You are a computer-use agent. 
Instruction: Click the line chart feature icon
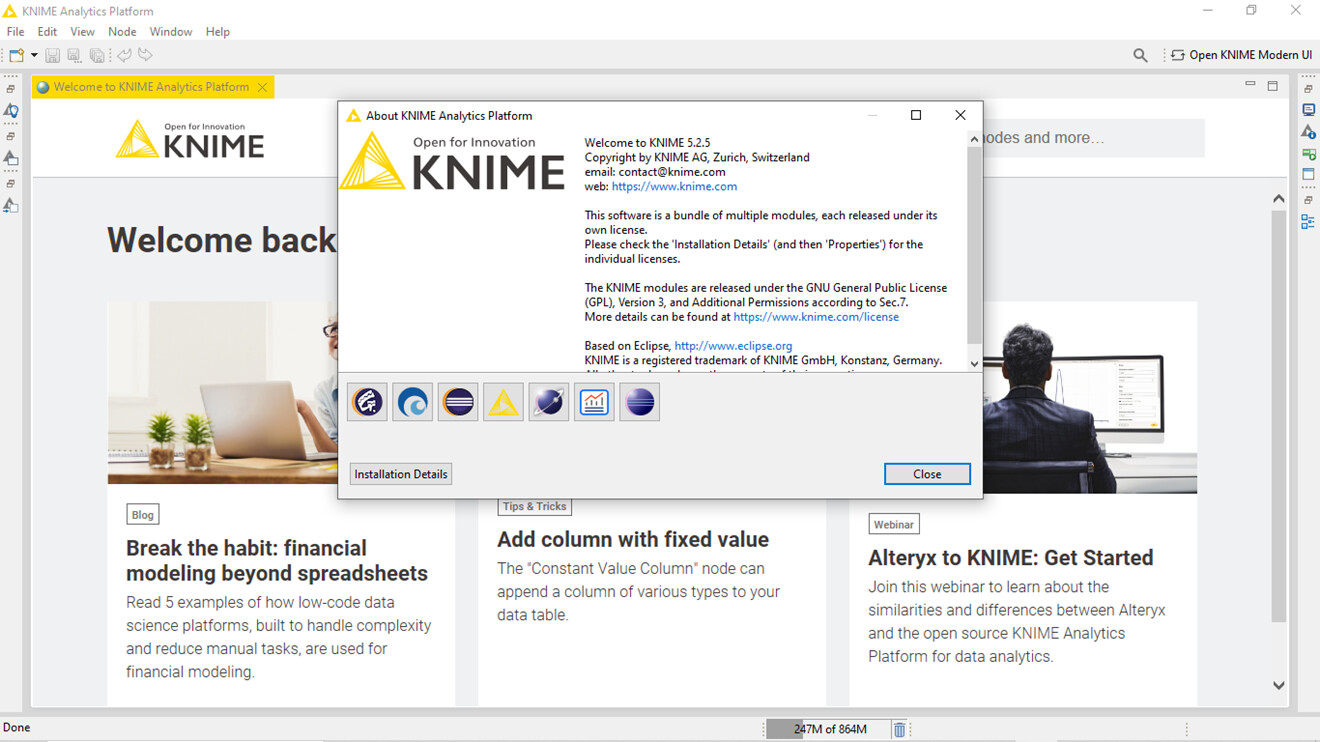pos(594,402)
